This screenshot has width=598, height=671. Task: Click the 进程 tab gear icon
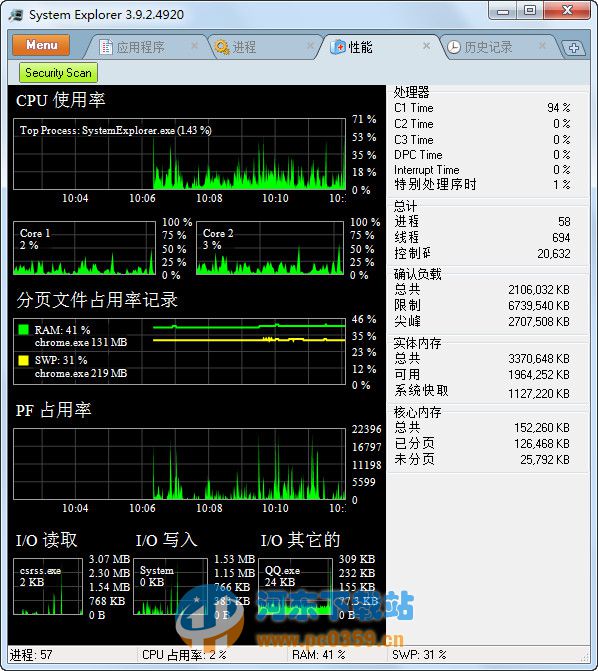click(x=222, y=47)
